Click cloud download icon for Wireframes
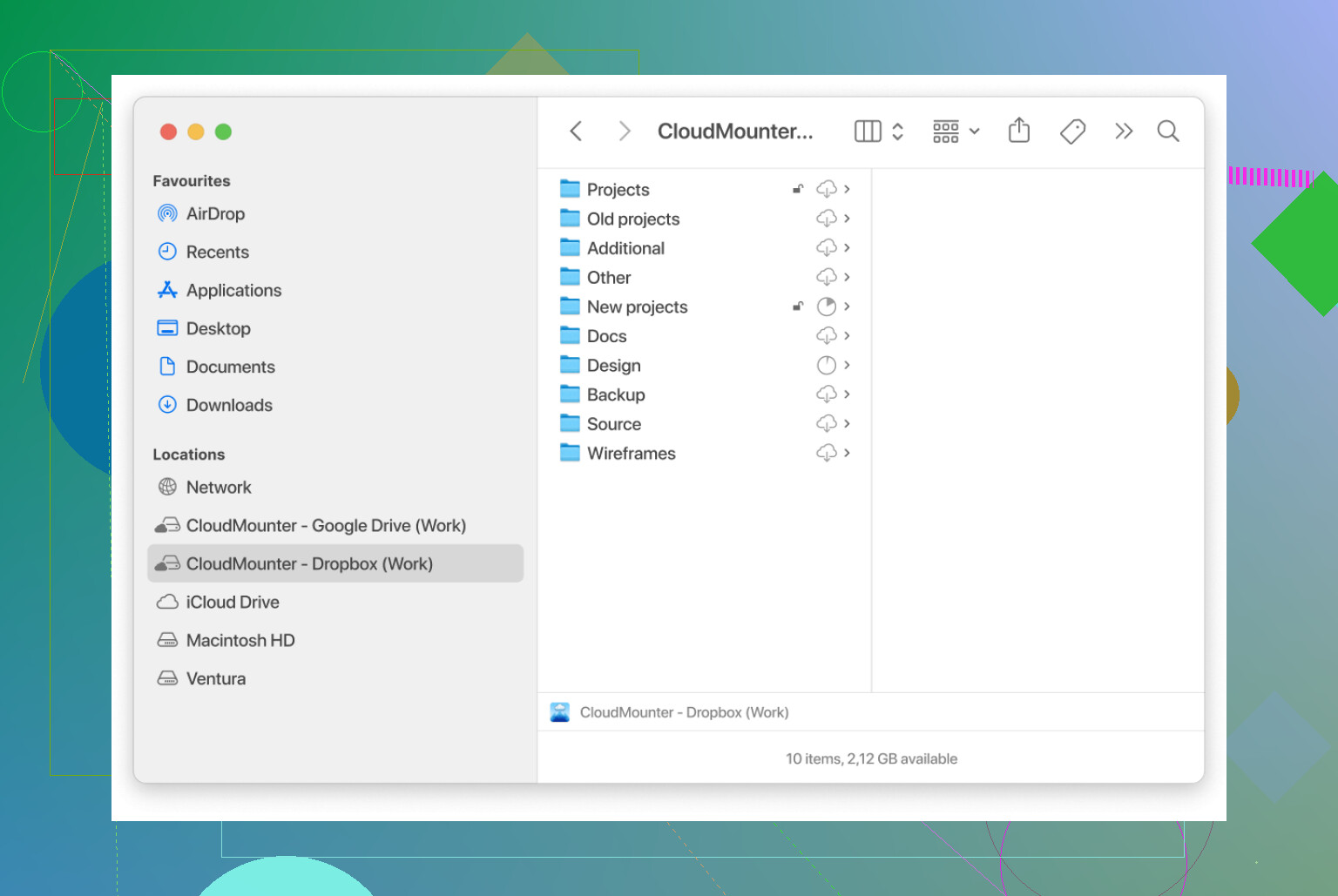 [x=827, y=453]
